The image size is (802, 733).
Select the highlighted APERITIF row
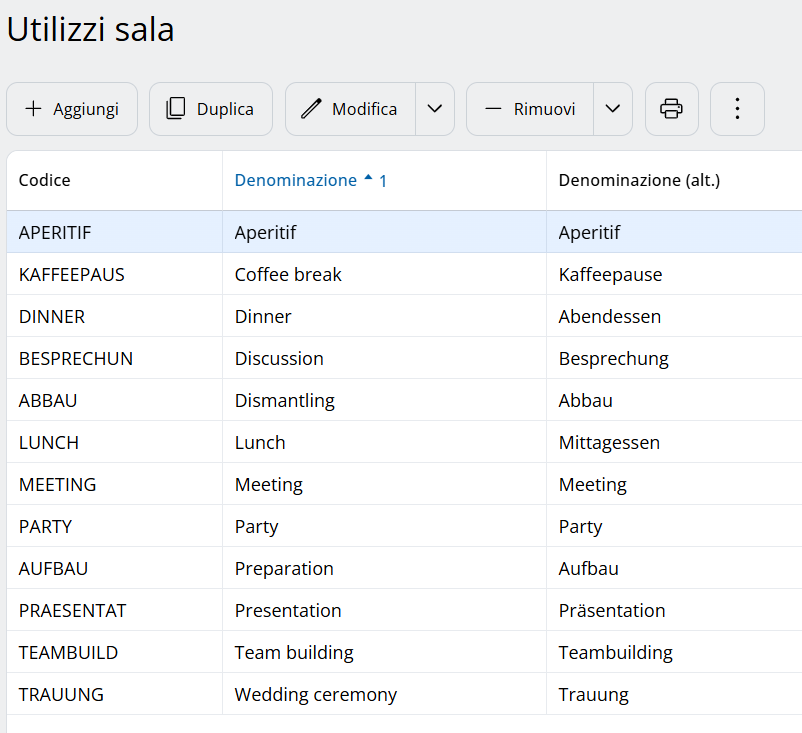[x=55, y=232]
